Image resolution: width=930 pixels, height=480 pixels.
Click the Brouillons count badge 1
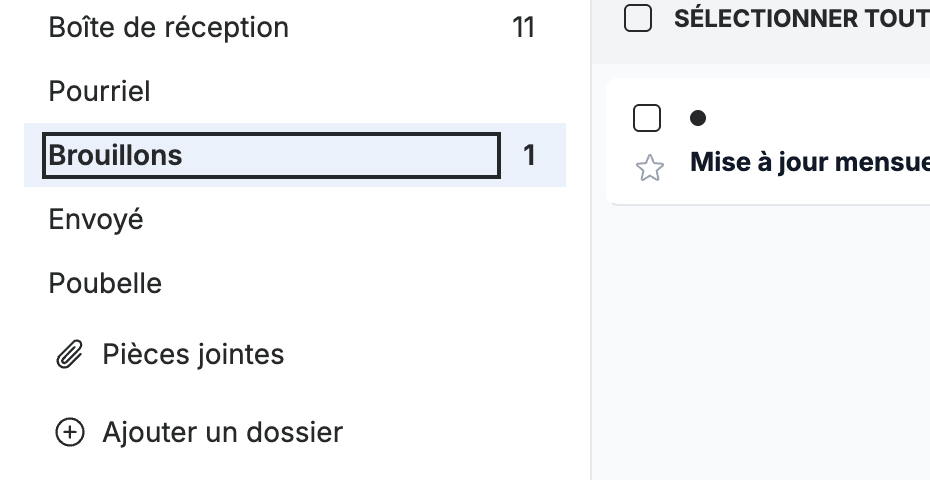coord(529,155)
